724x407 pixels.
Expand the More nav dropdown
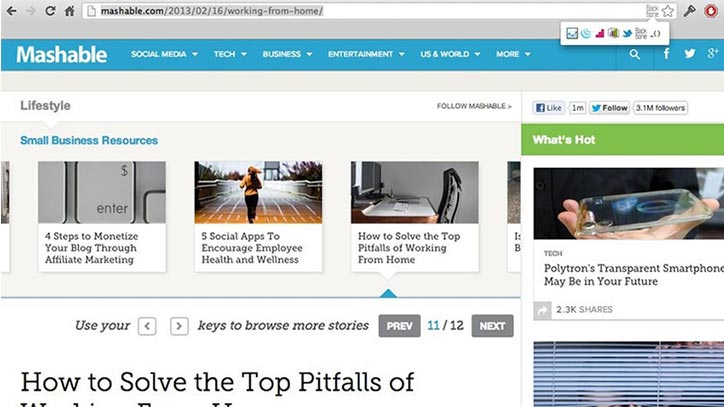pos(513,54)
